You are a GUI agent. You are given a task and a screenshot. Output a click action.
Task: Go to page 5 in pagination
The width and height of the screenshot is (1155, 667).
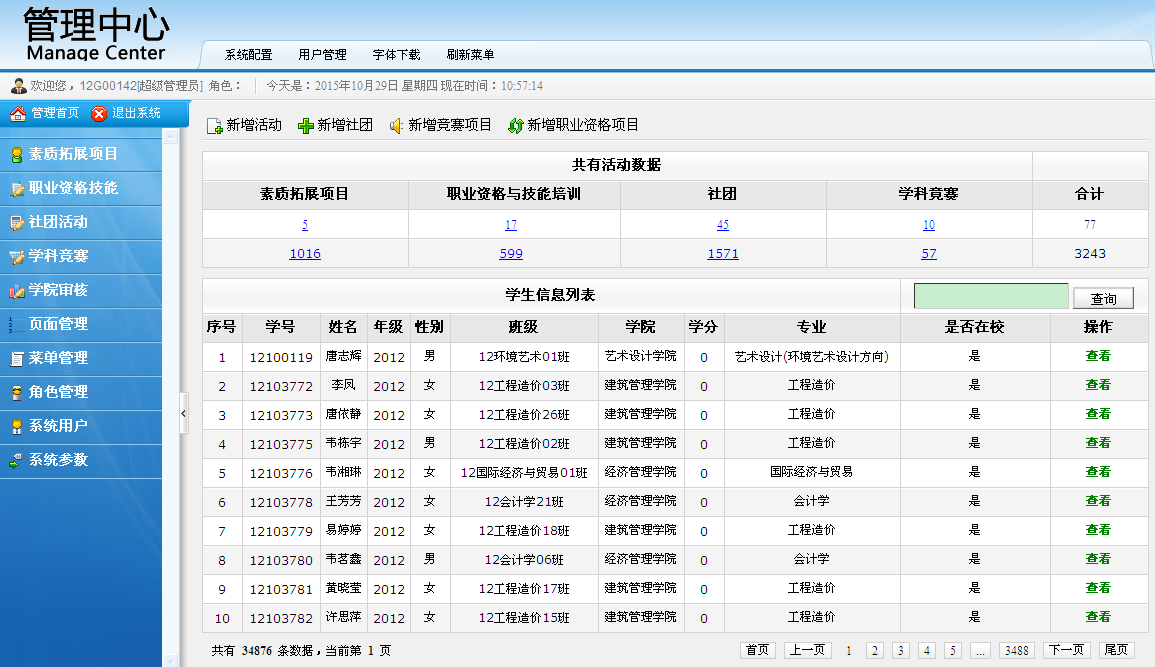(x=952, y=651)
